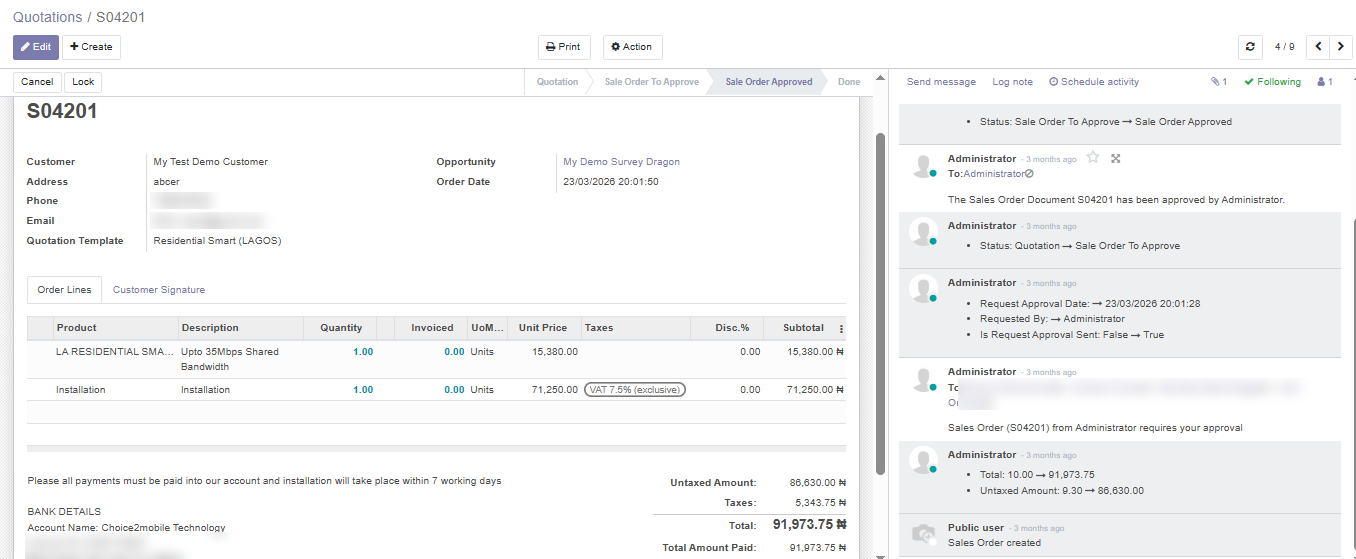The height and width of the screenshot is (559, 1356).
Task: Select Sale Order Approved stage
Action: (x=768, y=82)
